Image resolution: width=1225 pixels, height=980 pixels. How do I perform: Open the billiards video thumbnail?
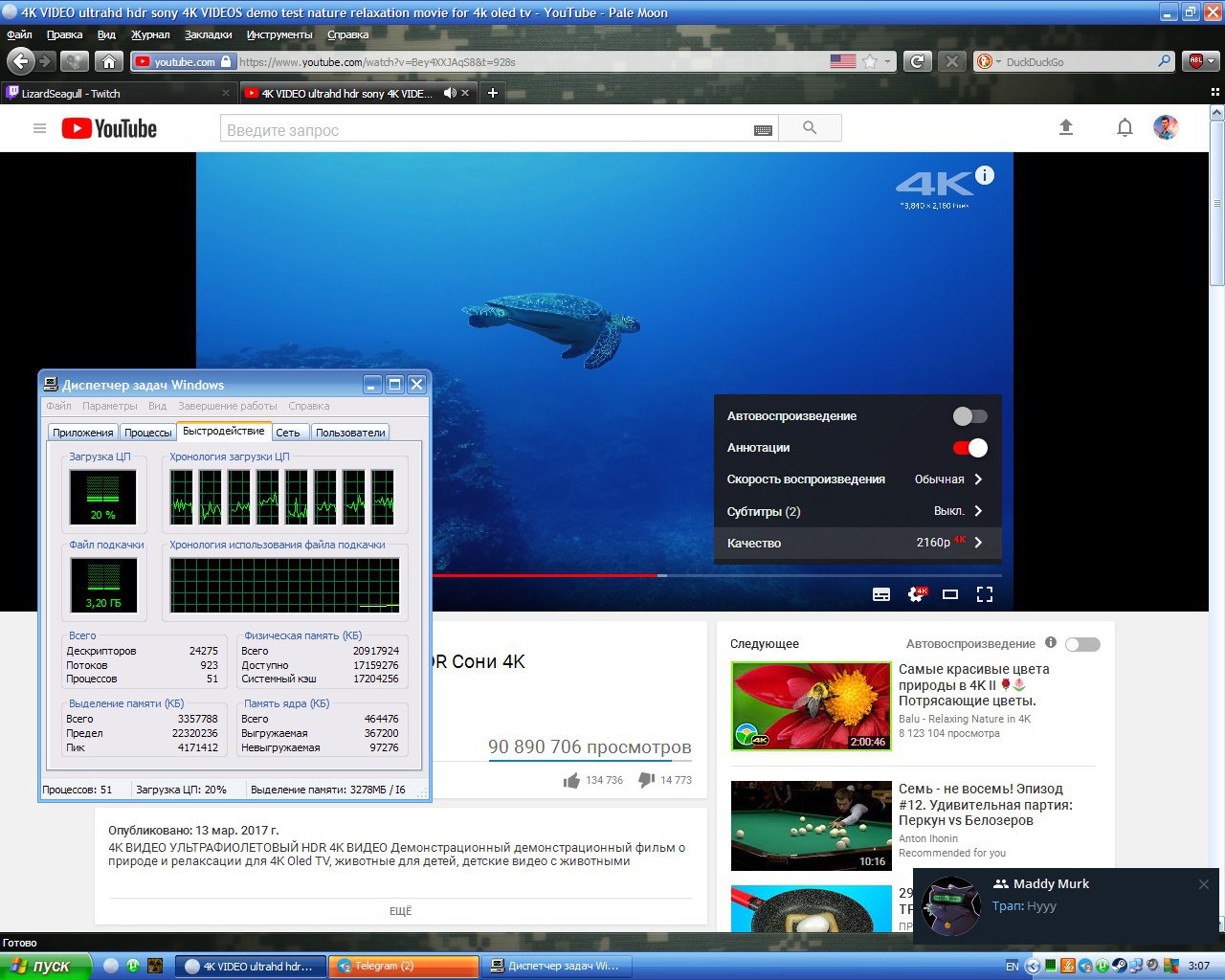(811, 826)
